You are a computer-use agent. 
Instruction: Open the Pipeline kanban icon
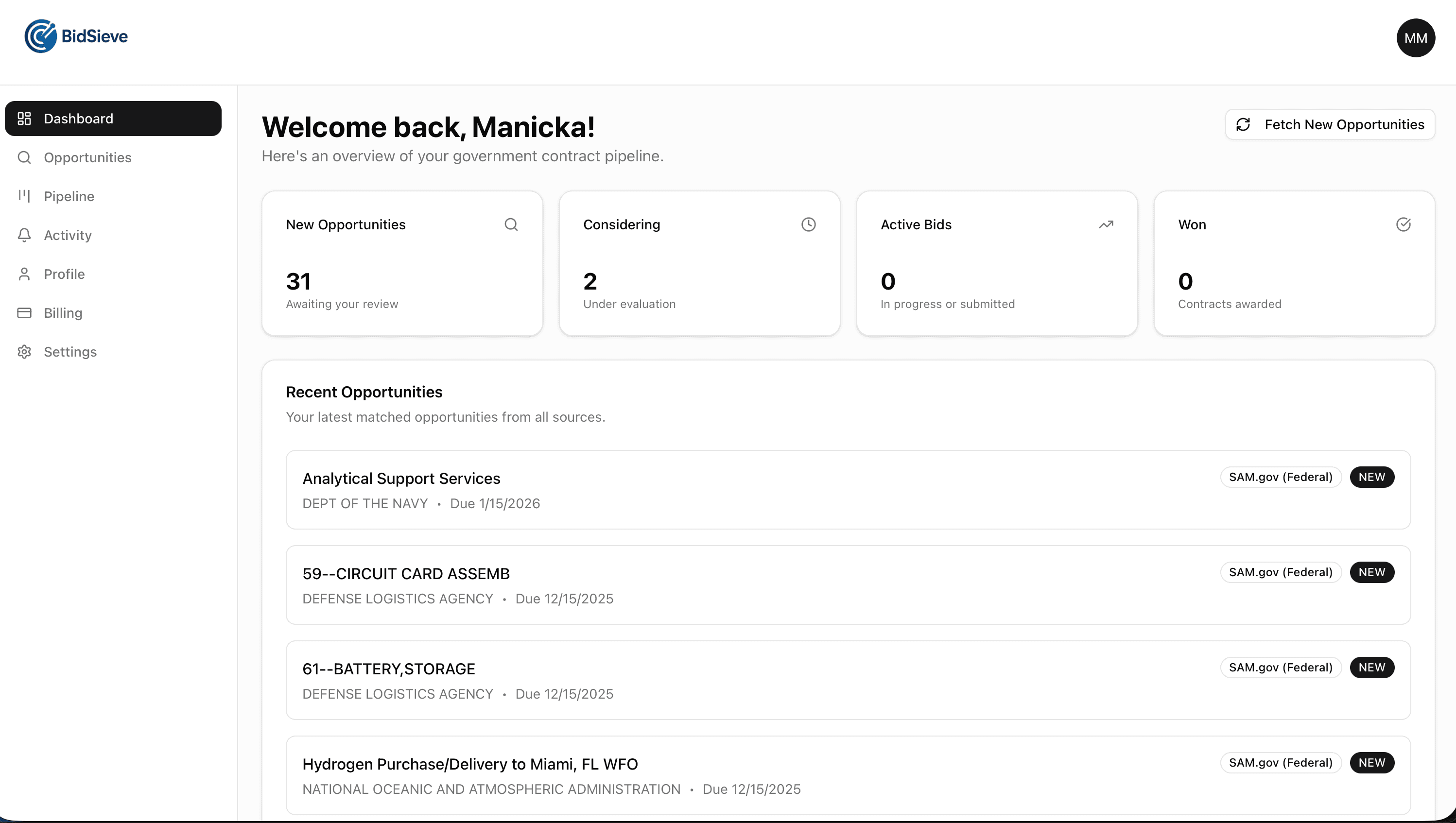[24, 196]
